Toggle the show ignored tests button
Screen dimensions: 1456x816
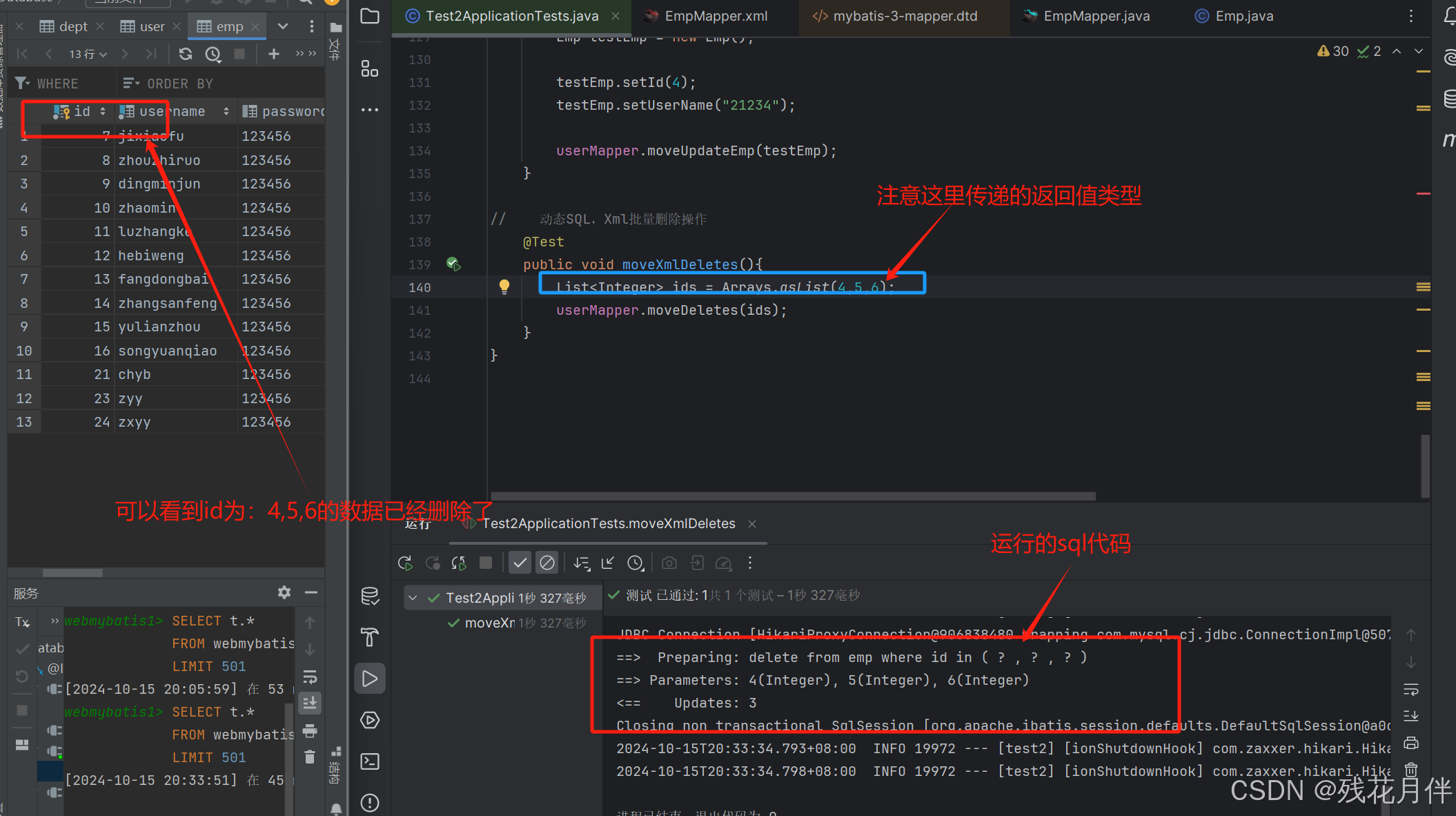[x=547, y=563]
